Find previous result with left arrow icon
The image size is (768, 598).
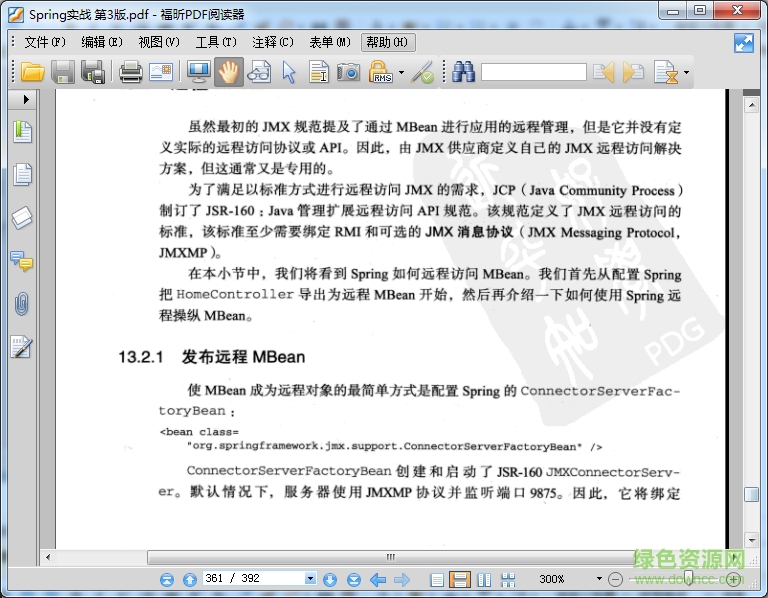coord(603,72)
